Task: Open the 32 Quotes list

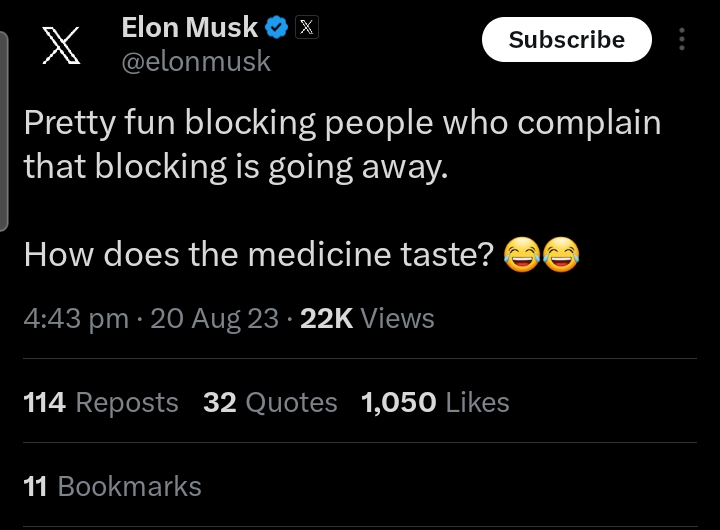Action: pyautogui.click(x=270, y=402)
